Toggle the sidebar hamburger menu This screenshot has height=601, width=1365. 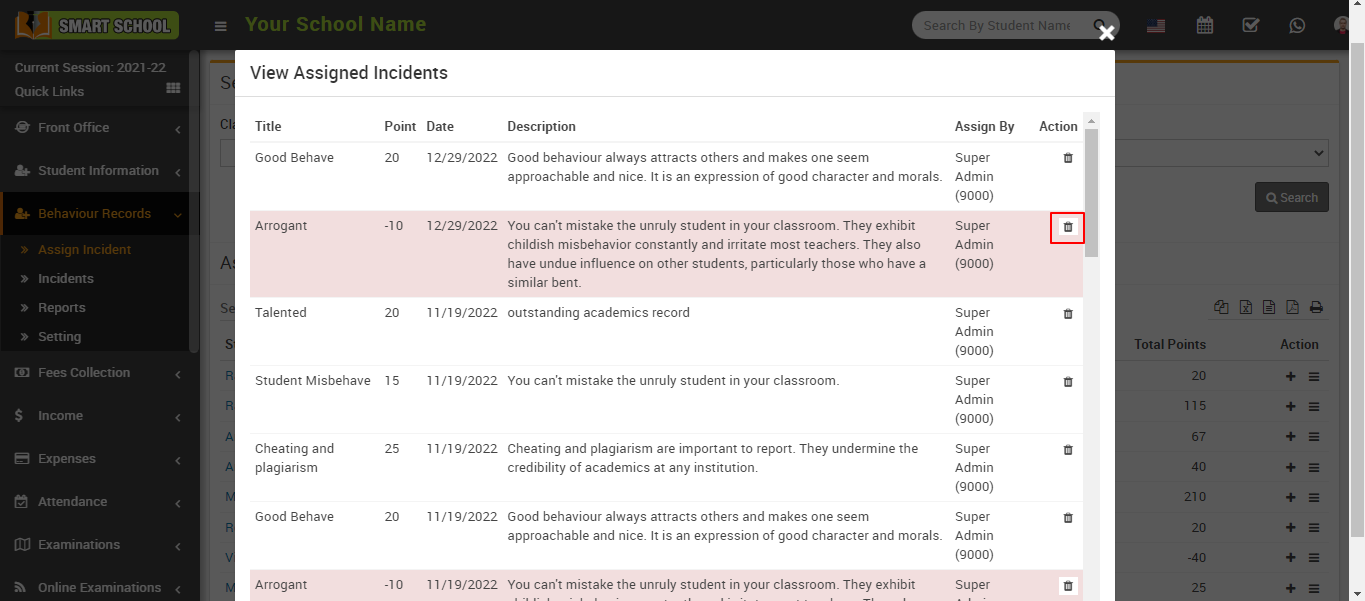(221, 26)
